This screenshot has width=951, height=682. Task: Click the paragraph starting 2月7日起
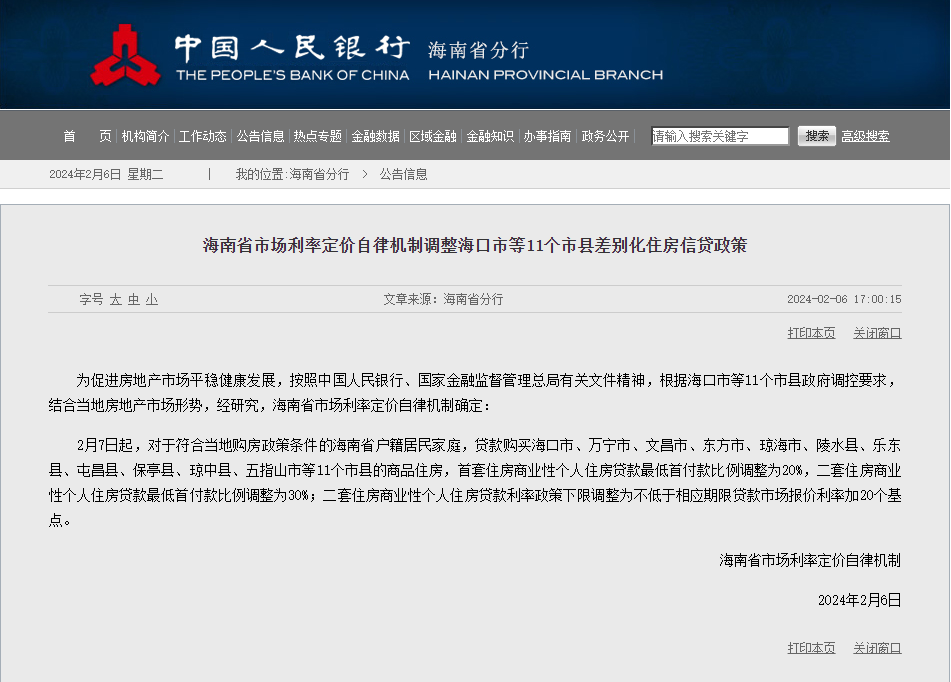(475, 483)
